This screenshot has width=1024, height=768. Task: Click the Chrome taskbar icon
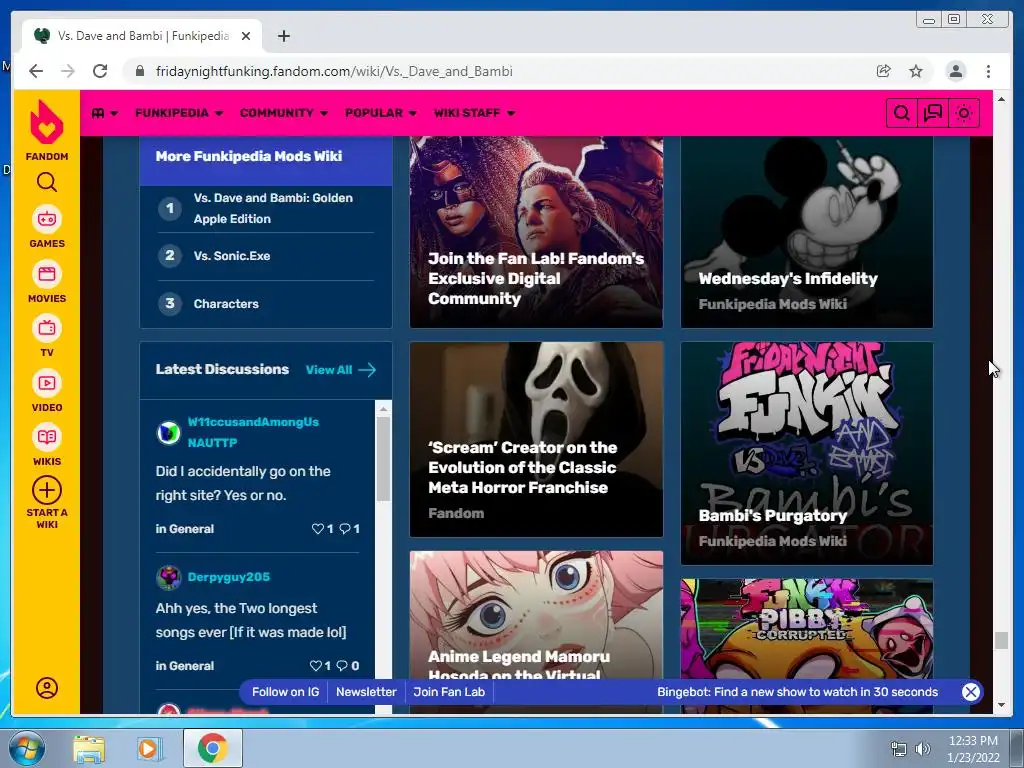(212, 748)
